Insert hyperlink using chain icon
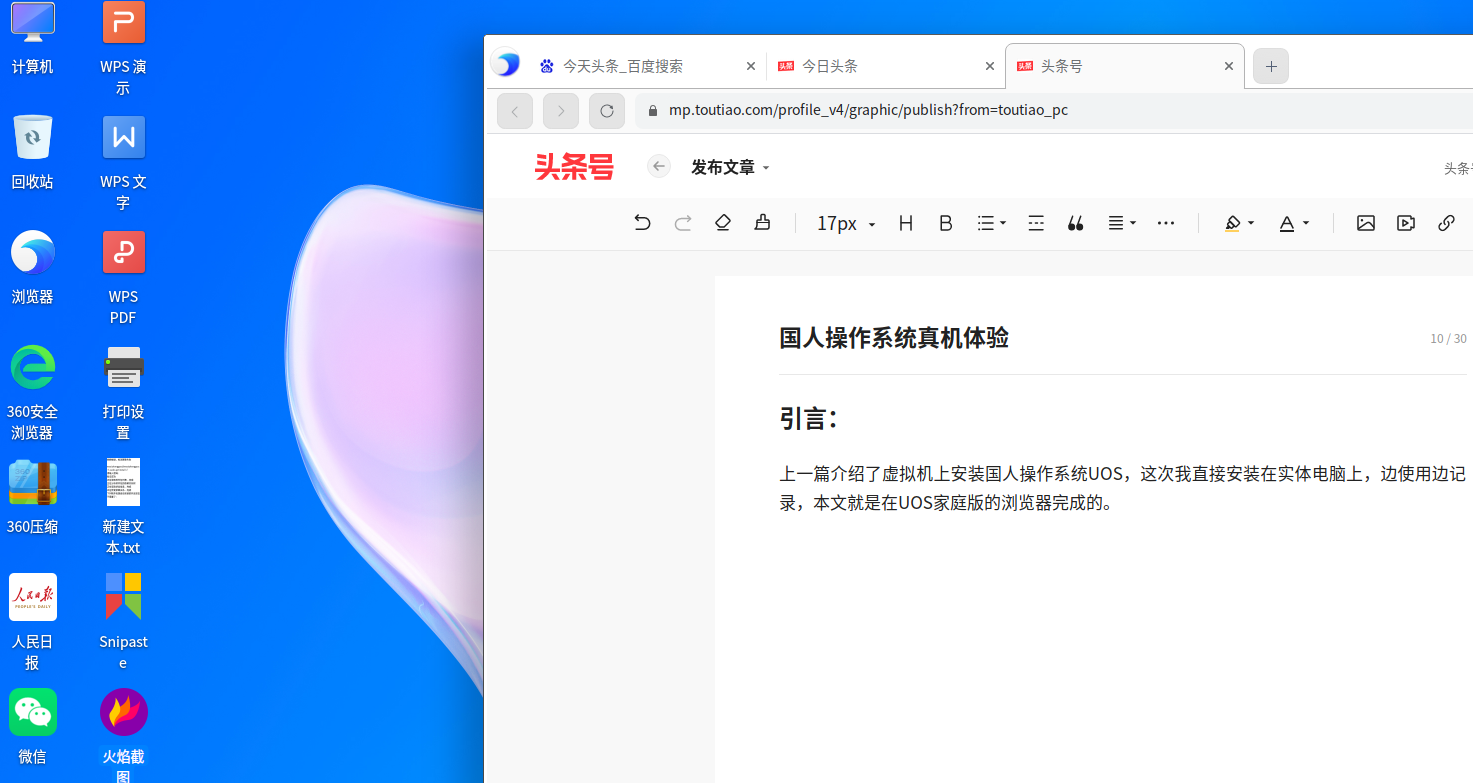The width and height of the screenshot is (1473, 783). pos(1446,223)
